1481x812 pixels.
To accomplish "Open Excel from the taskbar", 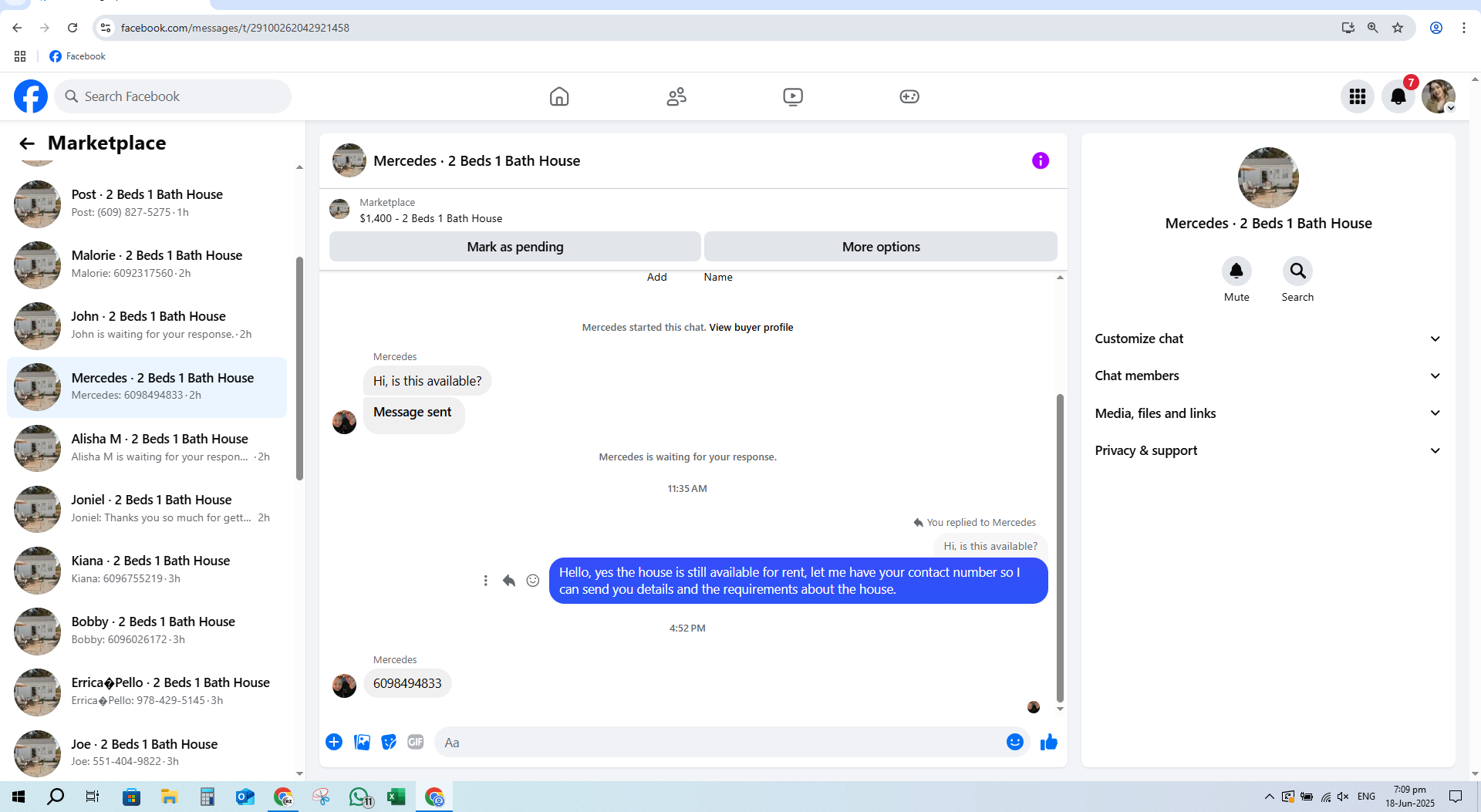I will click(x=396, y=797).
